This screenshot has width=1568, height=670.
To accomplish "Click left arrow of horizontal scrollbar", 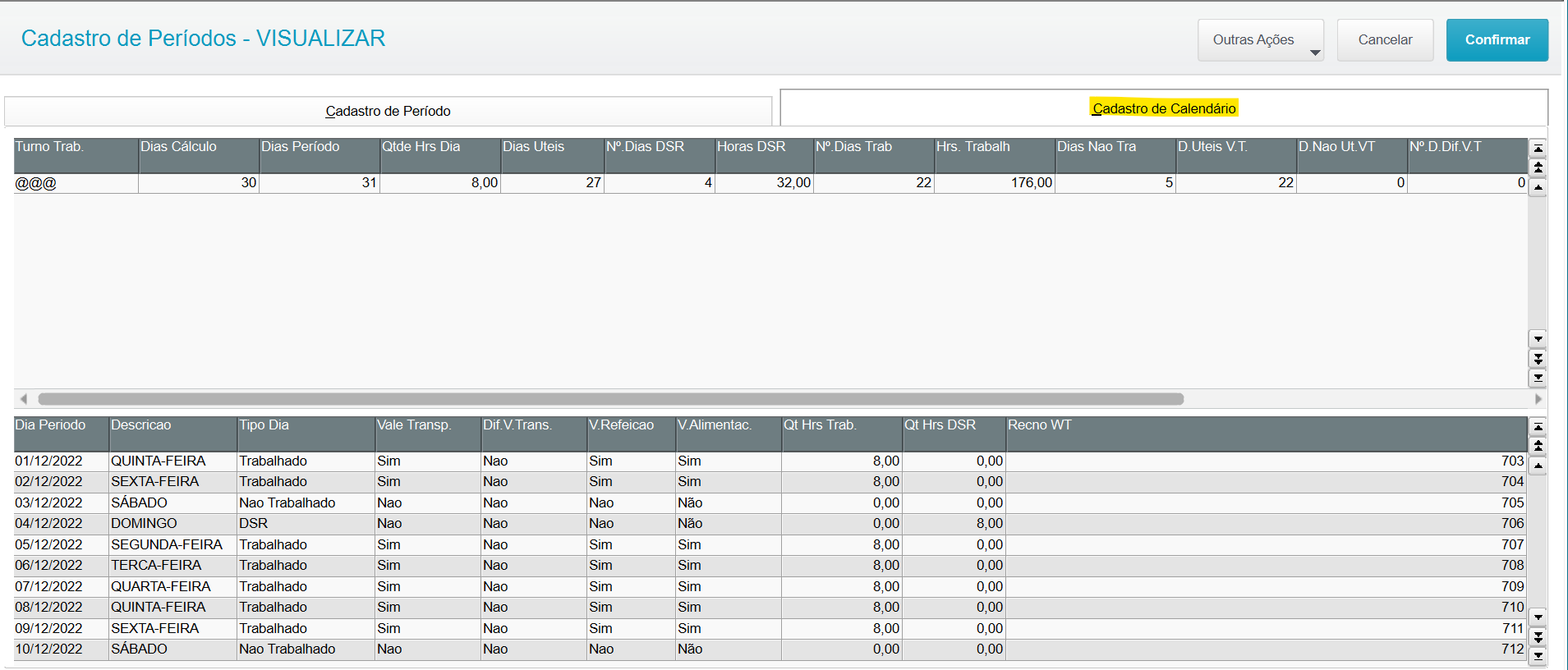I will pyautogui.click(x=23, y=399).
